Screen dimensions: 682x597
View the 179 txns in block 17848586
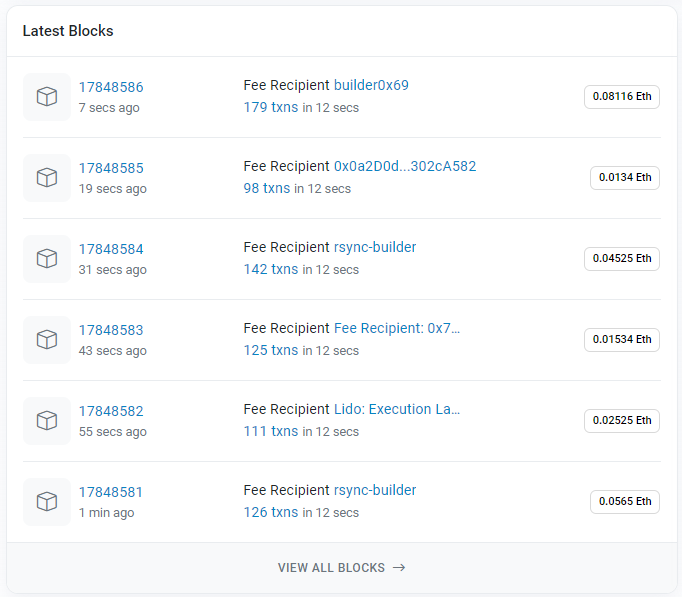[x=270, y=107]
